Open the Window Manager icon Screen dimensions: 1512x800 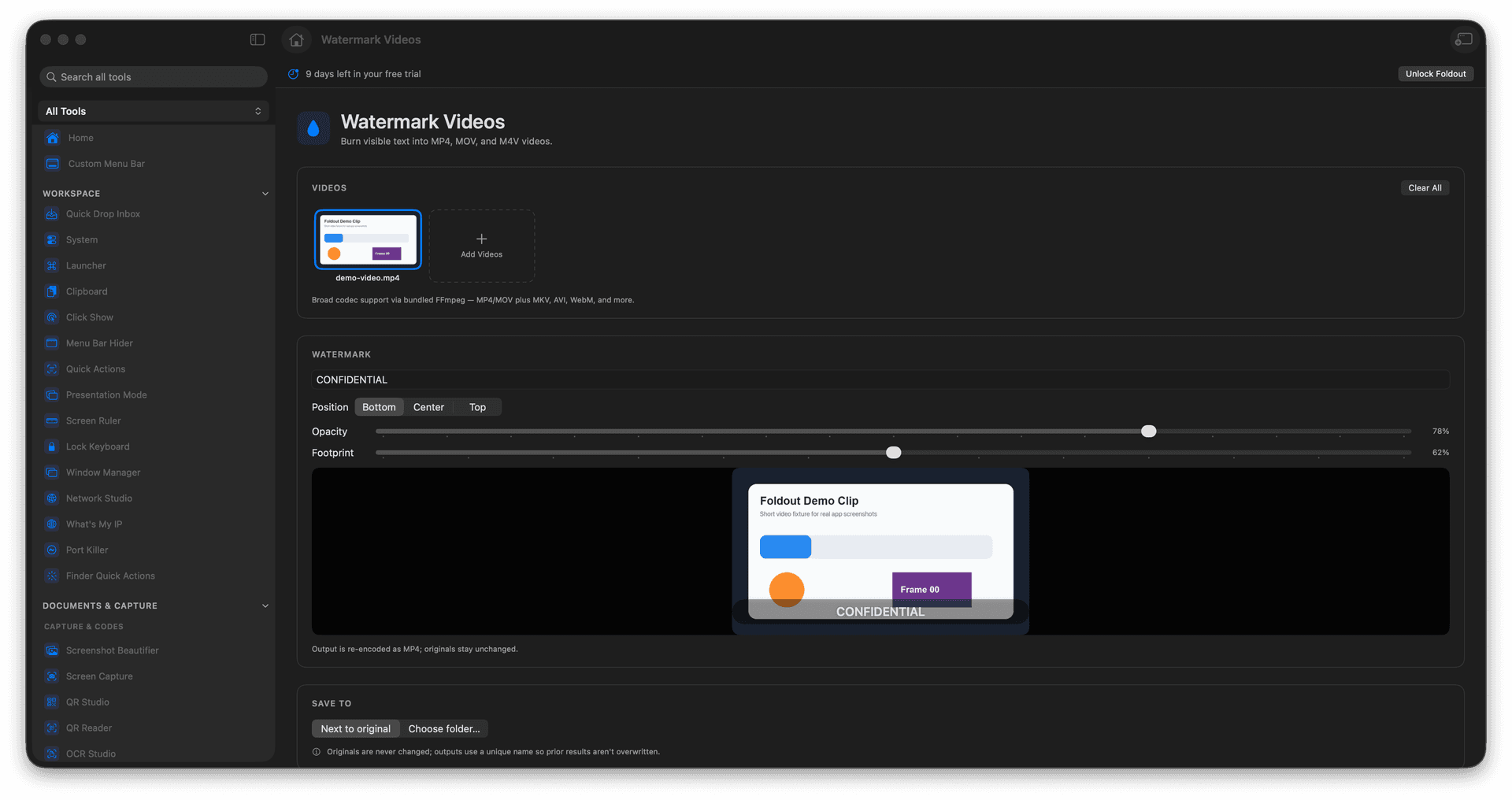click(52, 472)
